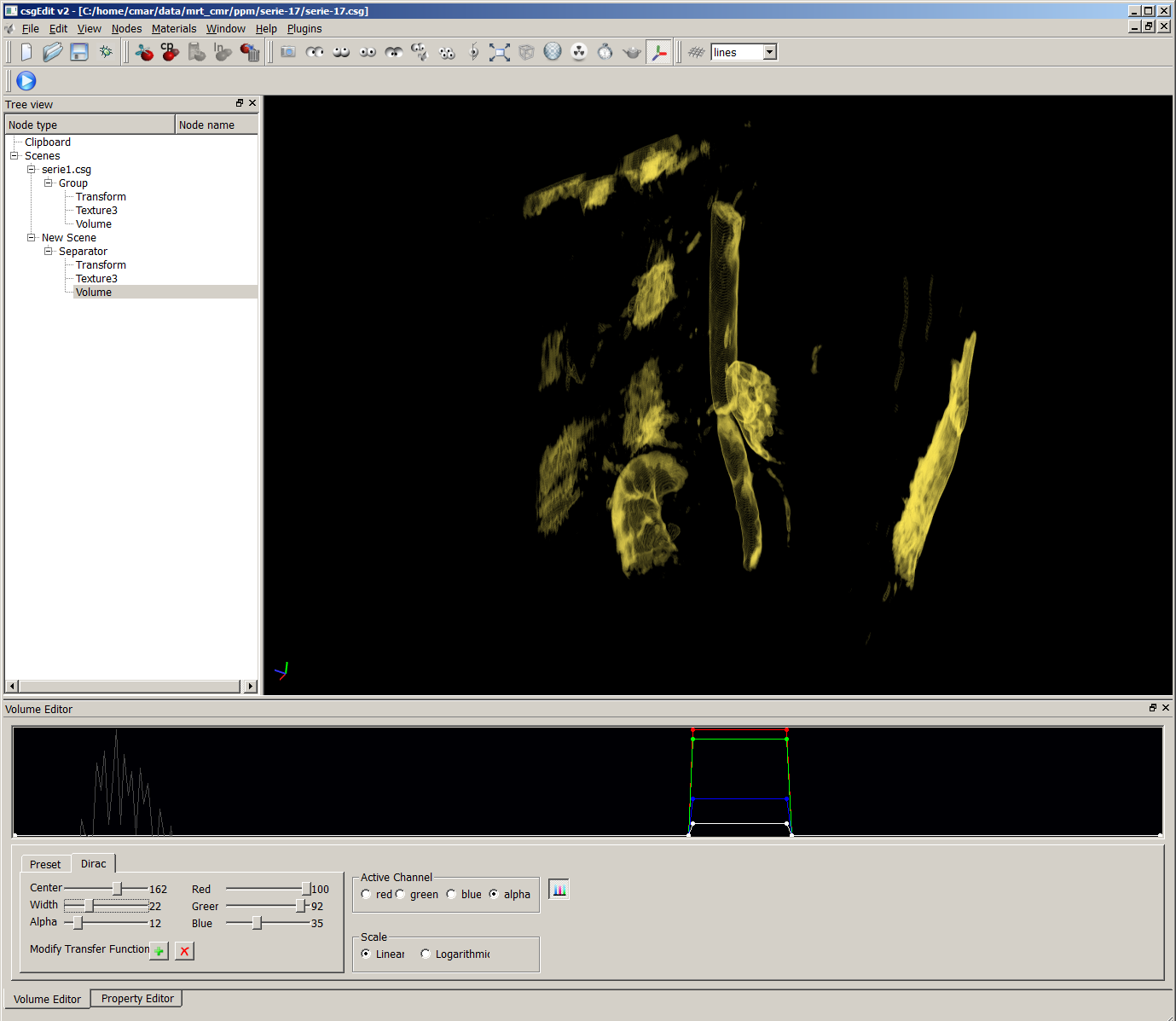Click the Save floppy disk icon
The height and width of the screenshot is (1021, 1176).
(79, 52)
